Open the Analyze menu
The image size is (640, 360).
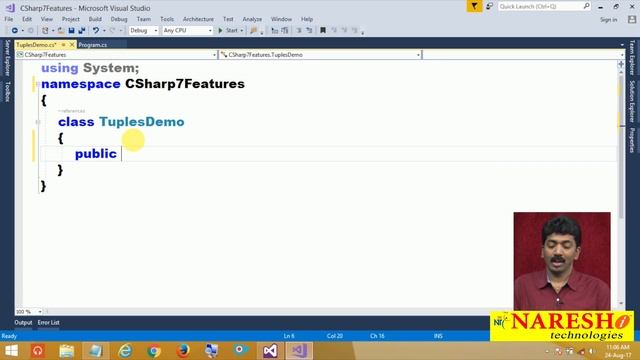(x=252, y=19)
